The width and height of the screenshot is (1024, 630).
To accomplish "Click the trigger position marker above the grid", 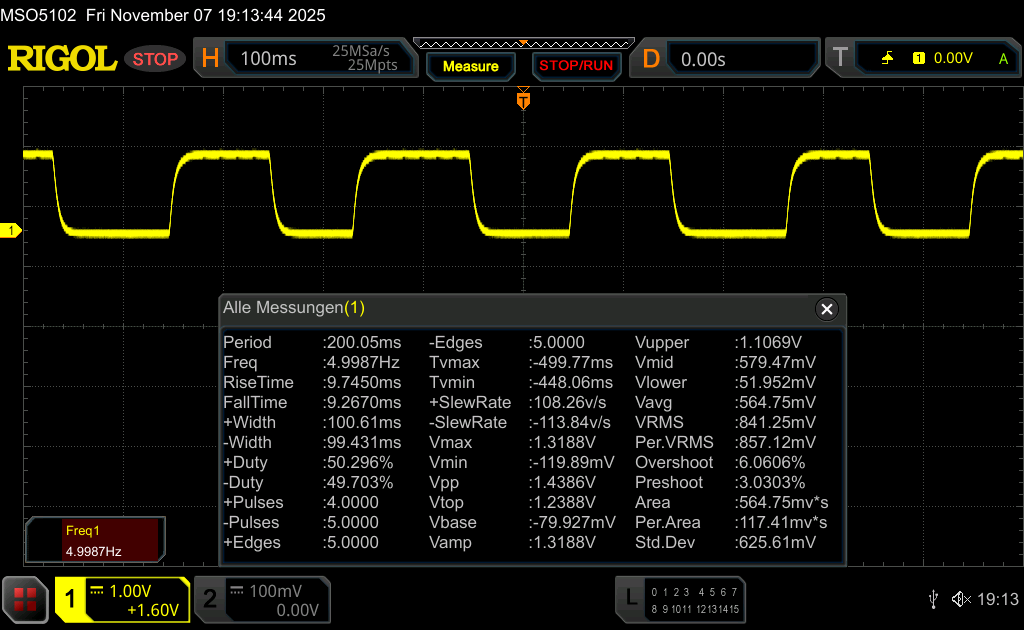I will point(522,100).
